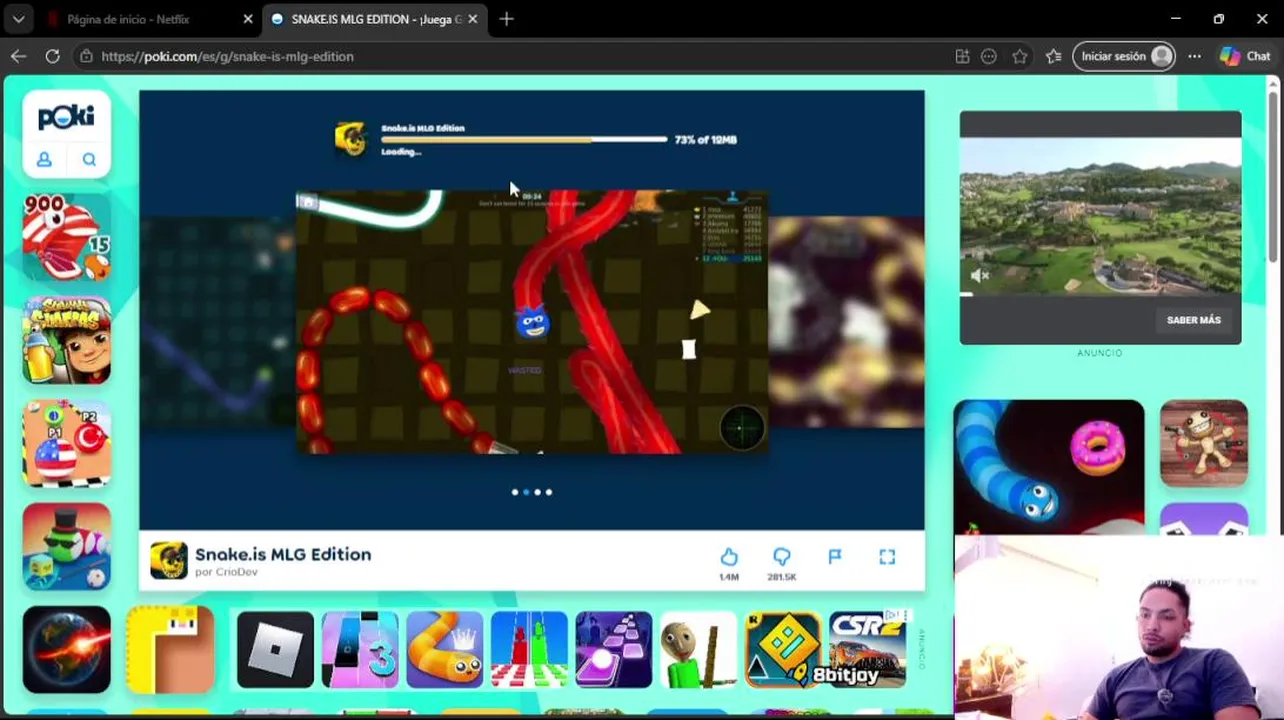Image resolution: width=1284 pixels, height=720 pixels.
Task: Select the second carousel dot
Action: (526, 492)
